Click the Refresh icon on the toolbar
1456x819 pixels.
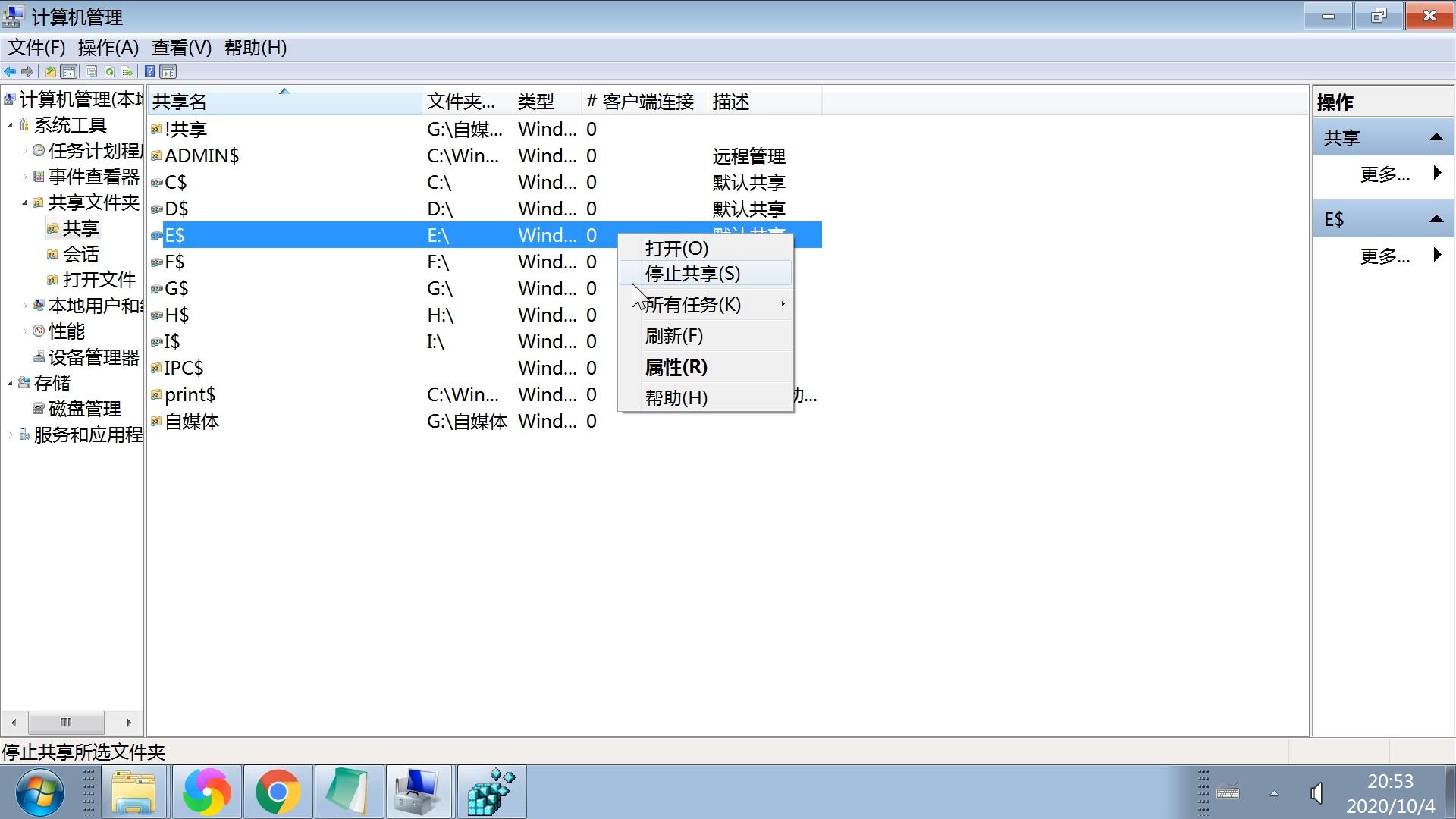(x=108, y=71)
